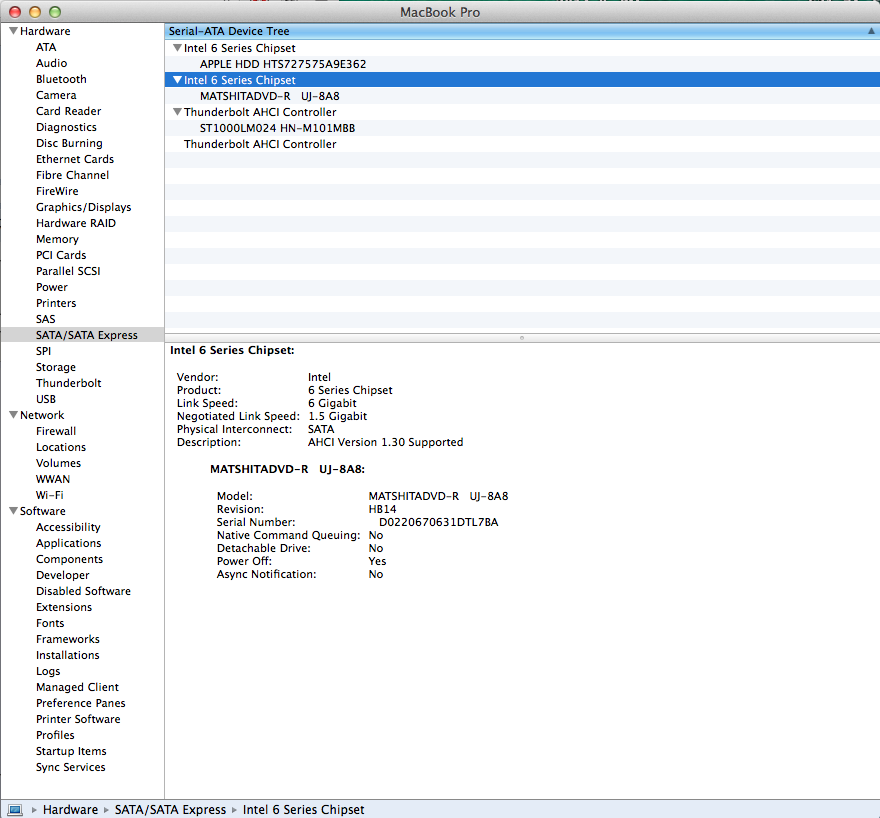880x818 pixels.
Task: Select Fibre Channel in sidebar
Action: (x=72, y=175)
